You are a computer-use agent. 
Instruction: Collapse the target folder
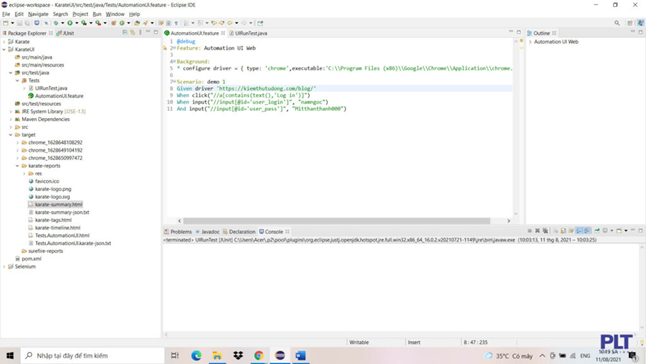[11, 135]
